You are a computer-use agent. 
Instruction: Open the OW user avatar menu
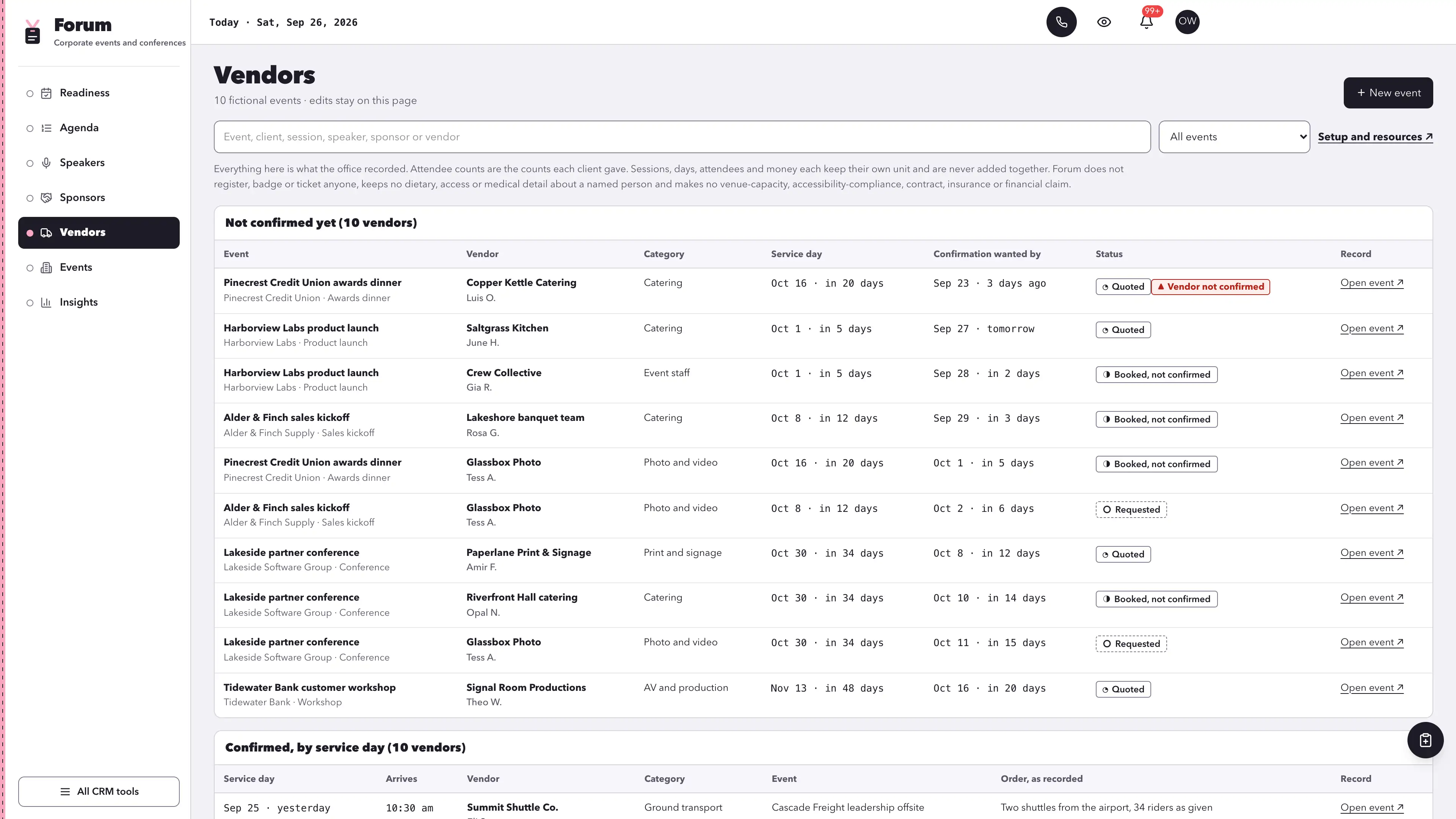pyautogui.click(x=1187, y=22)
